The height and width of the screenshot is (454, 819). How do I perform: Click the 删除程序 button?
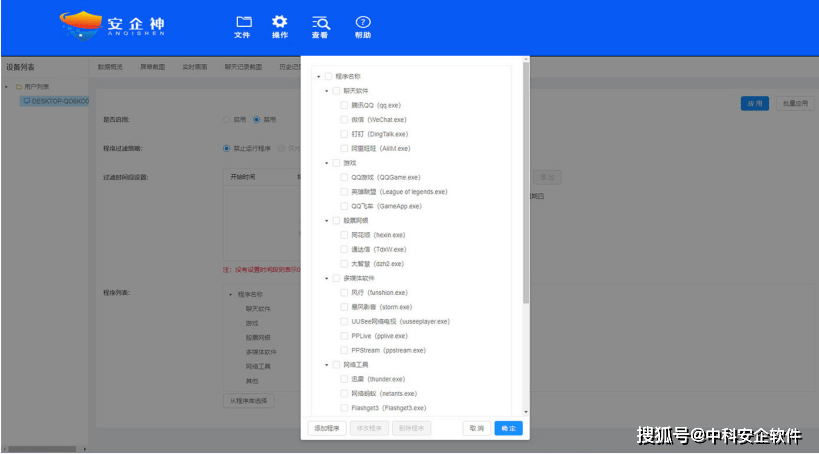(x=412, y=428)
